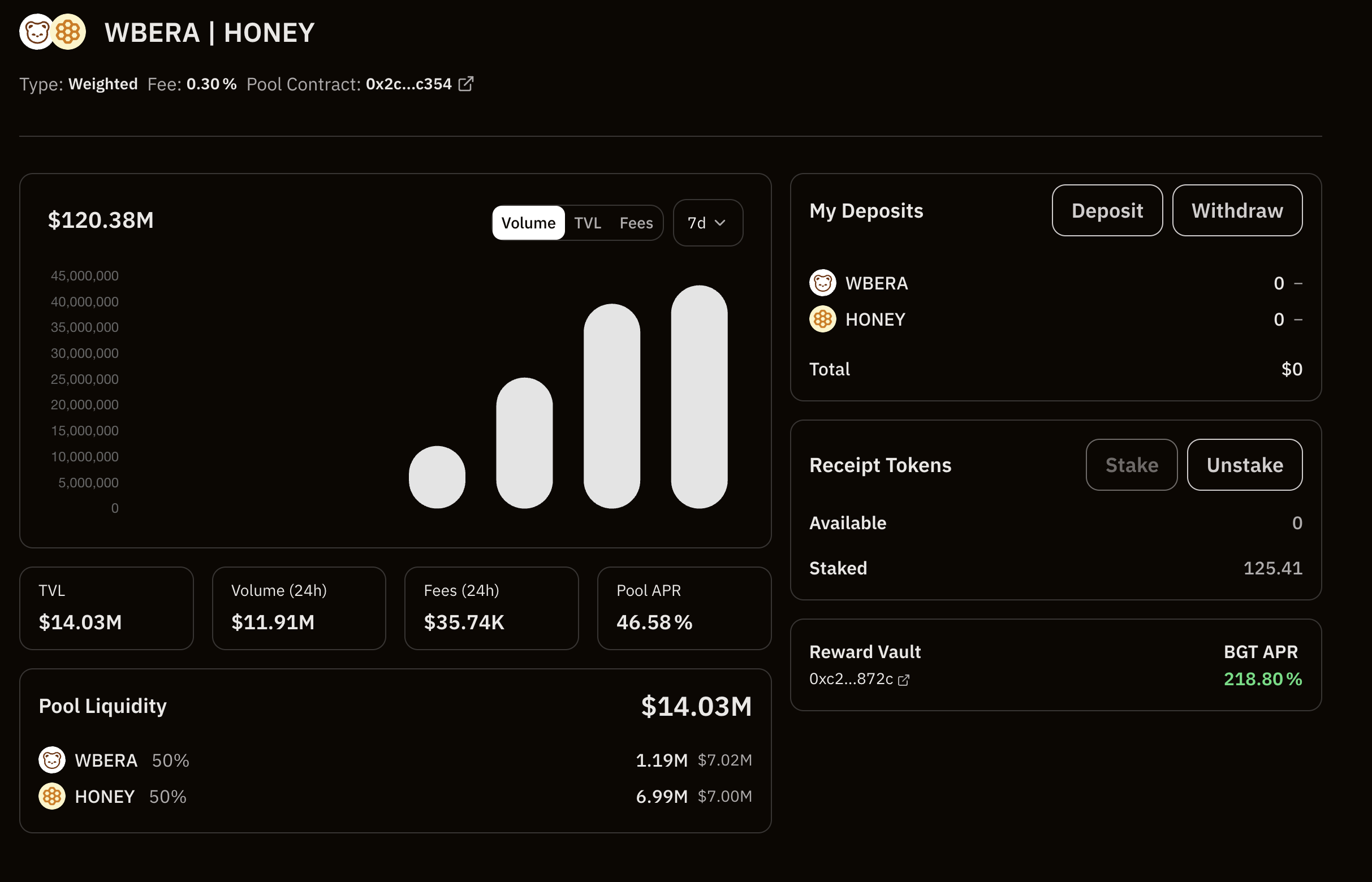This screenshot has width=1372, height=882.
Task: Click the Unstake button
Action: [x=1244, y=465]
